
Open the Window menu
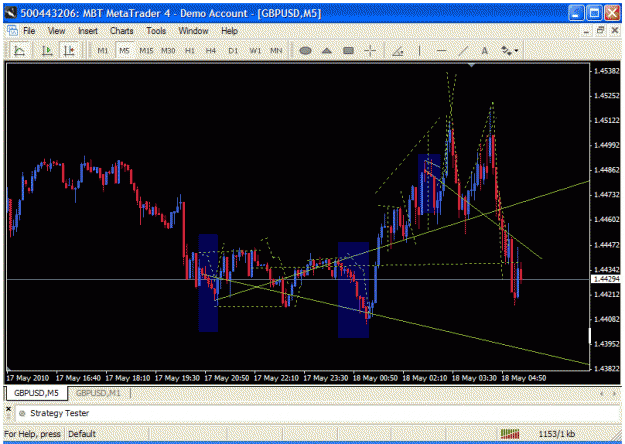193,31
